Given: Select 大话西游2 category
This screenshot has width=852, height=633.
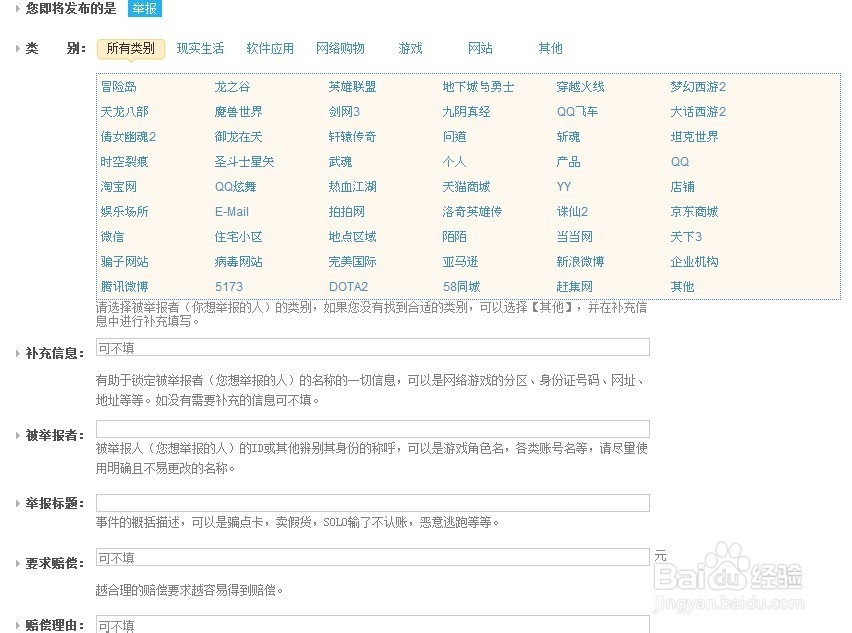Looking at the screenshot, I should coord(698,112).
